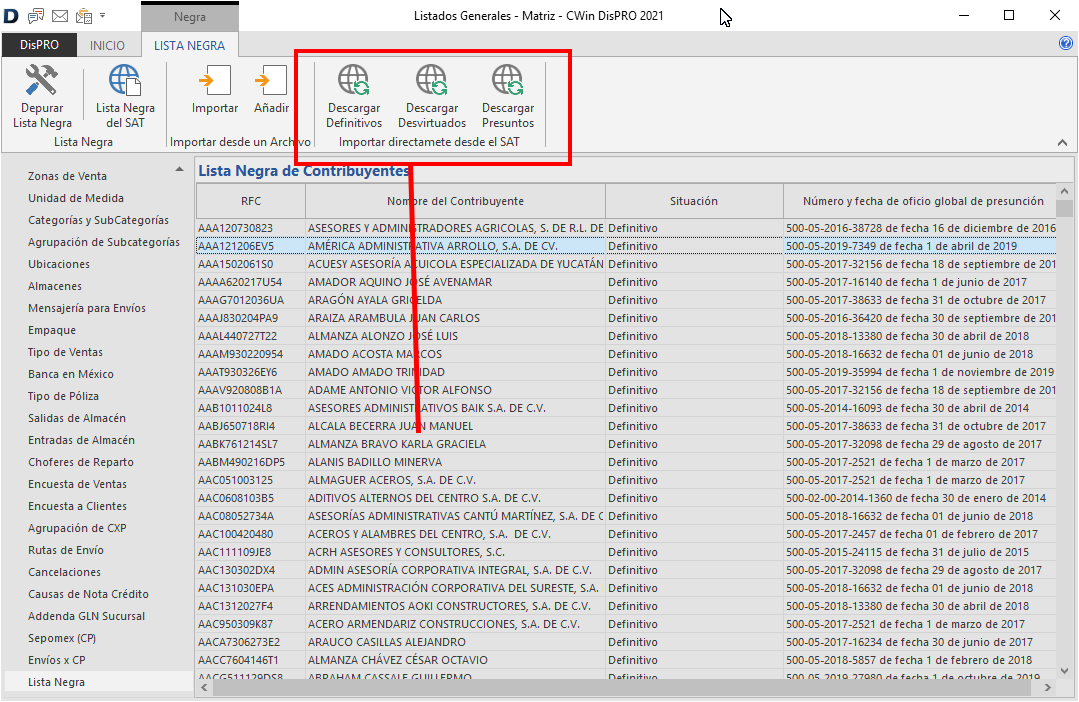Click the Depurar Lista Negra tool icon
This screenshot has height=702, width=1079.
click(x=42, y=82)
